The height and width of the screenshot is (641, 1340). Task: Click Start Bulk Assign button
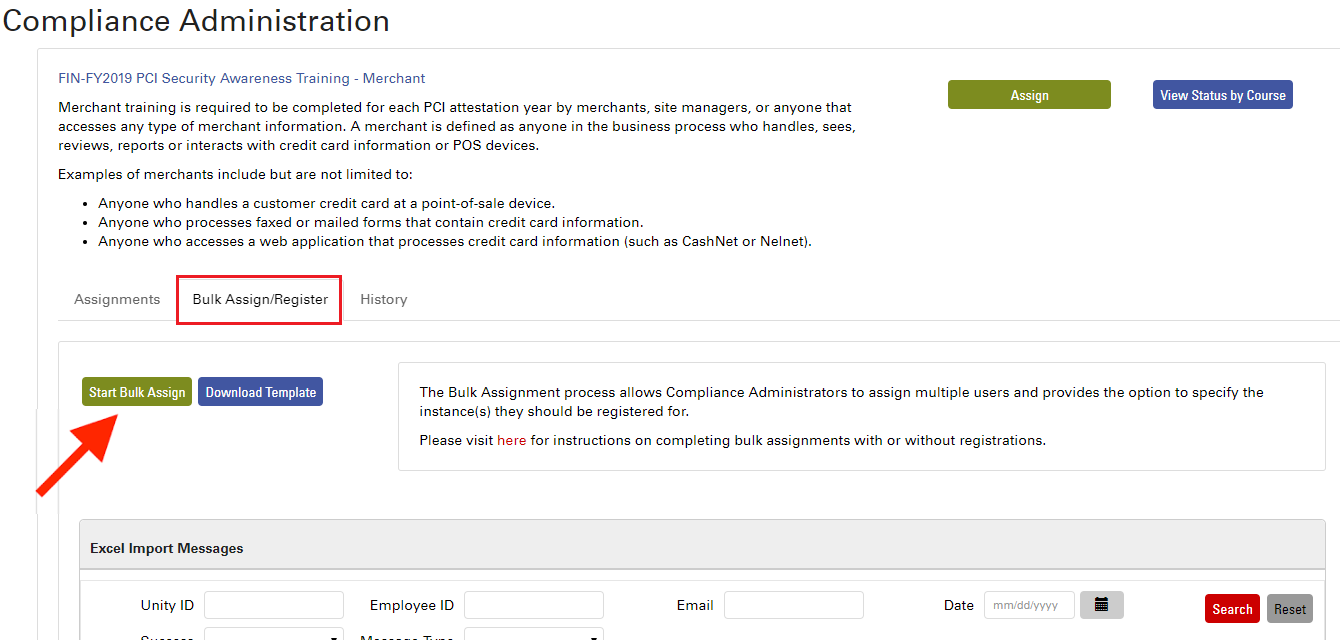click(137, 392)
